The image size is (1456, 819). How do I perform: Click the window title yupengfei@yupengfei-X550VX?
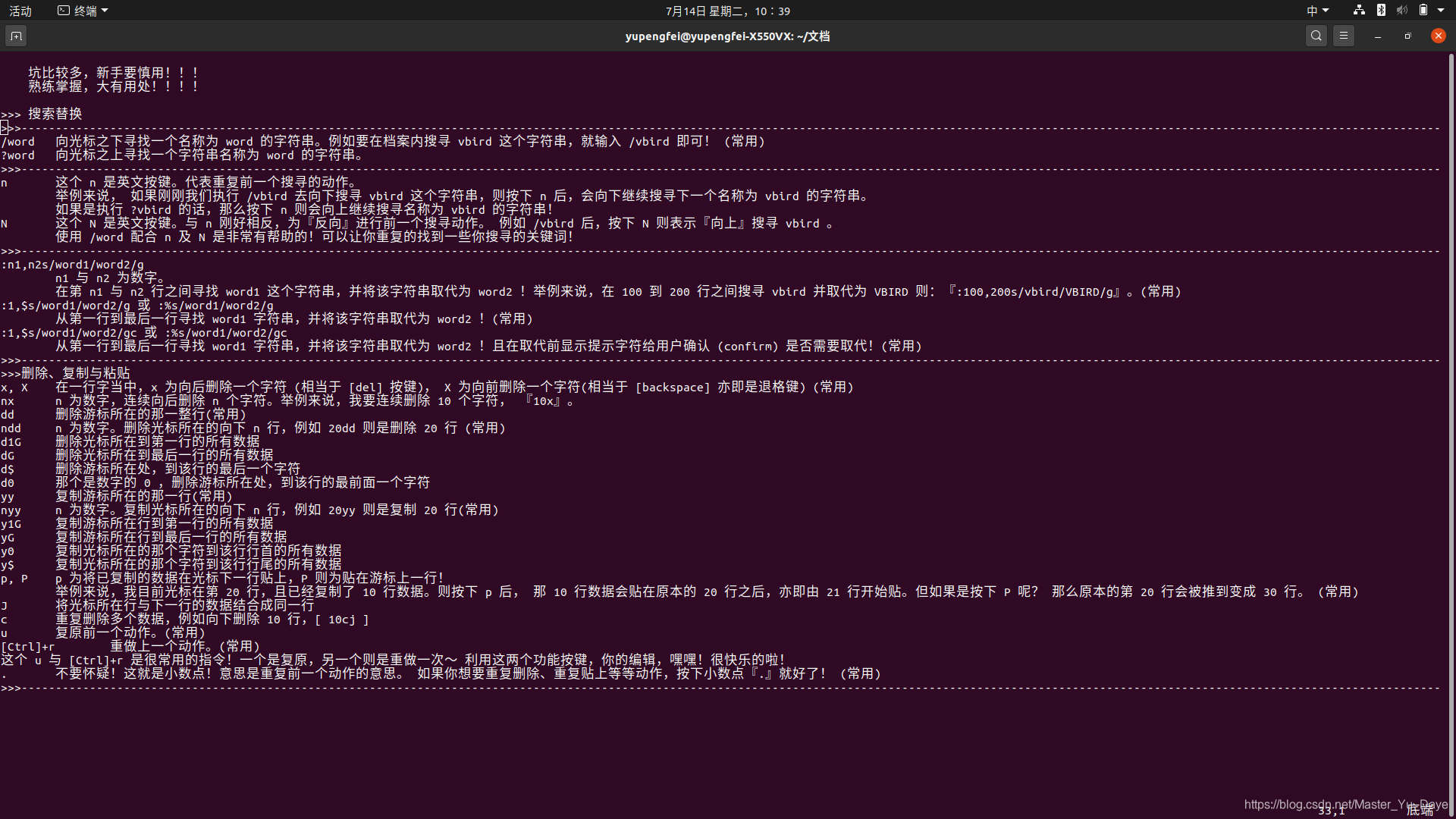(x=727, y=36)
